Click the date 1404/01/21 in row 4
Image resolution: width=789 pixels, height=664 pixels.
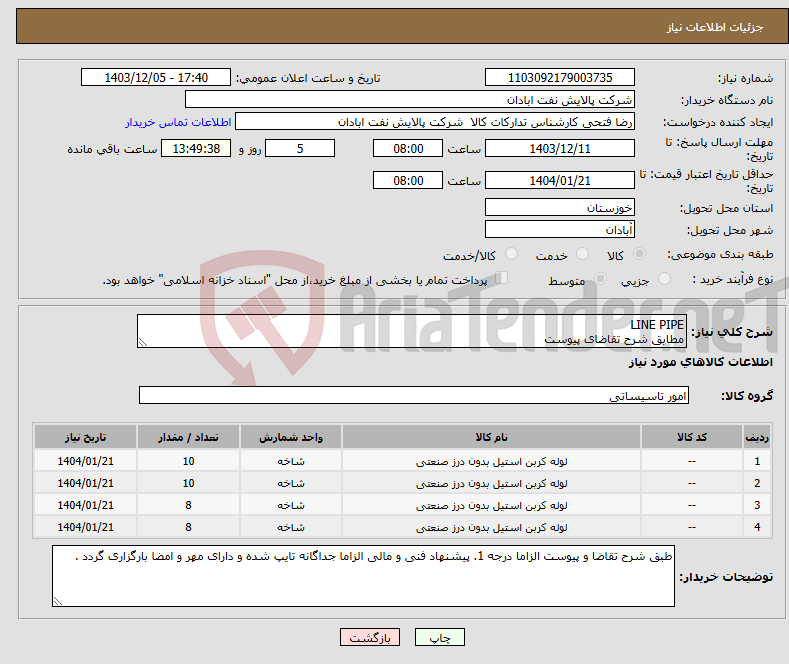tap(86, 527)
